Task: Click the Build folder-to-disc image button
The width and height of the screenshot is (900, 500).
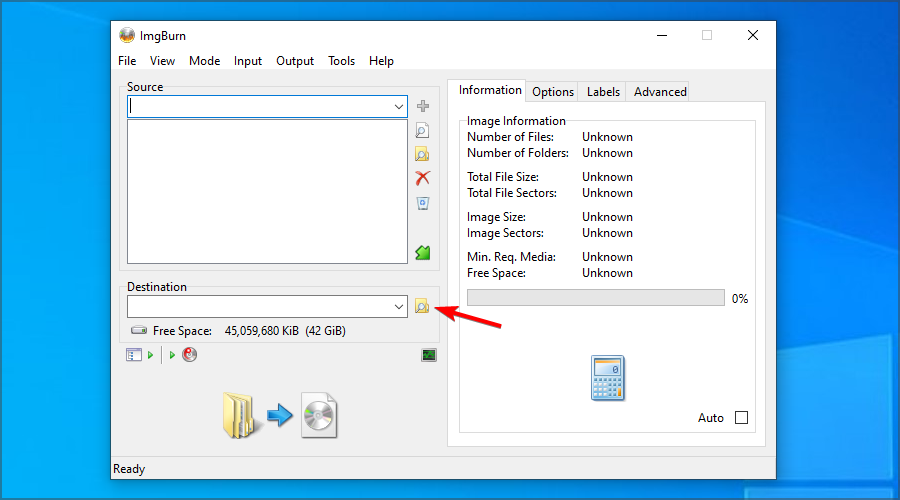Action: pos(279,414)
